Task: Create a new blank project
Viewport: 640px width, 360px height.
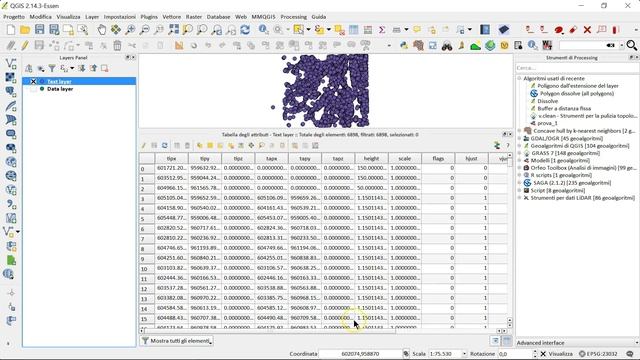Action: point(11,29)
